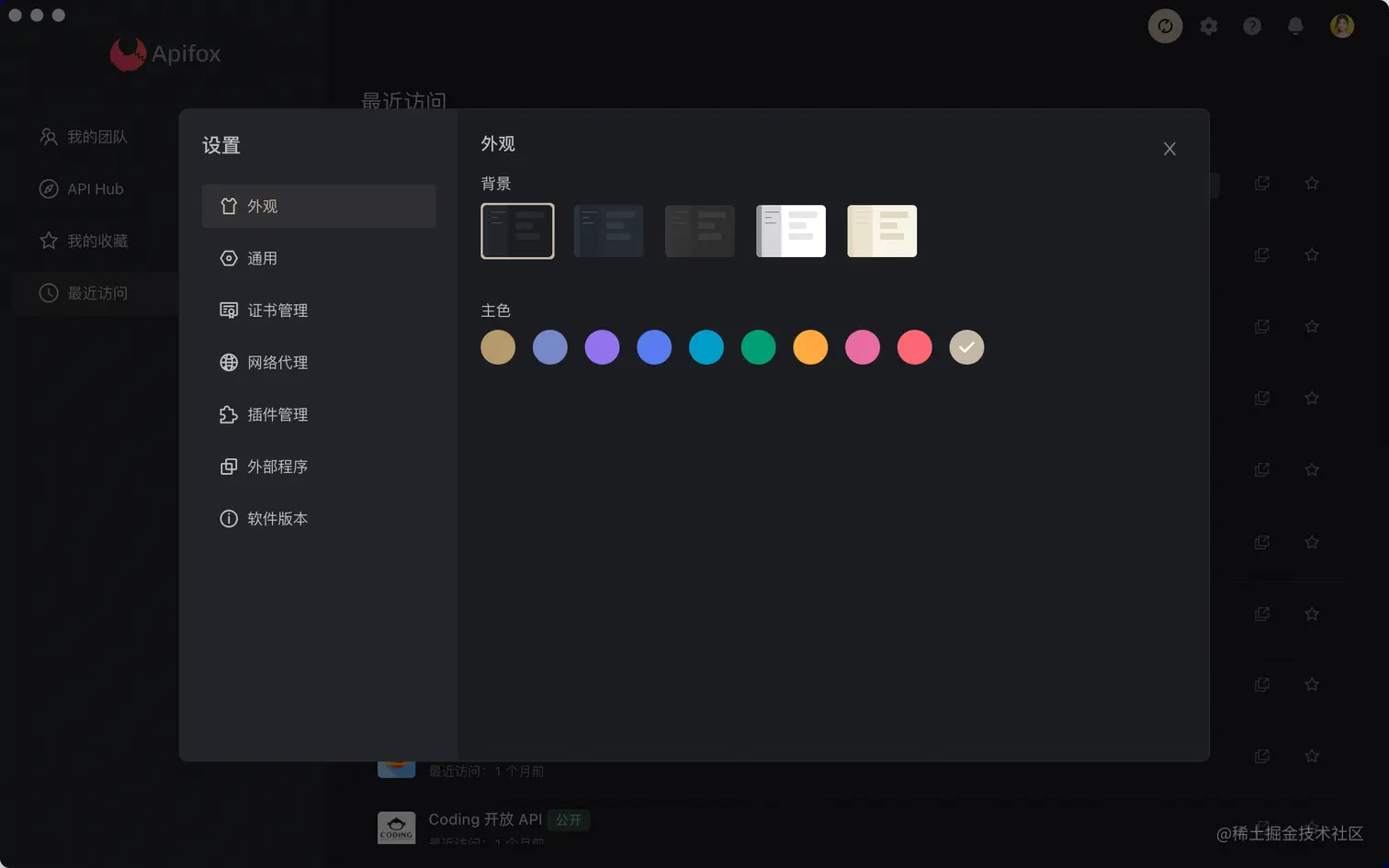Open 网络代理 proxy settings
The width and height of the screenshot is (1389, 868).
click(277, 362)
